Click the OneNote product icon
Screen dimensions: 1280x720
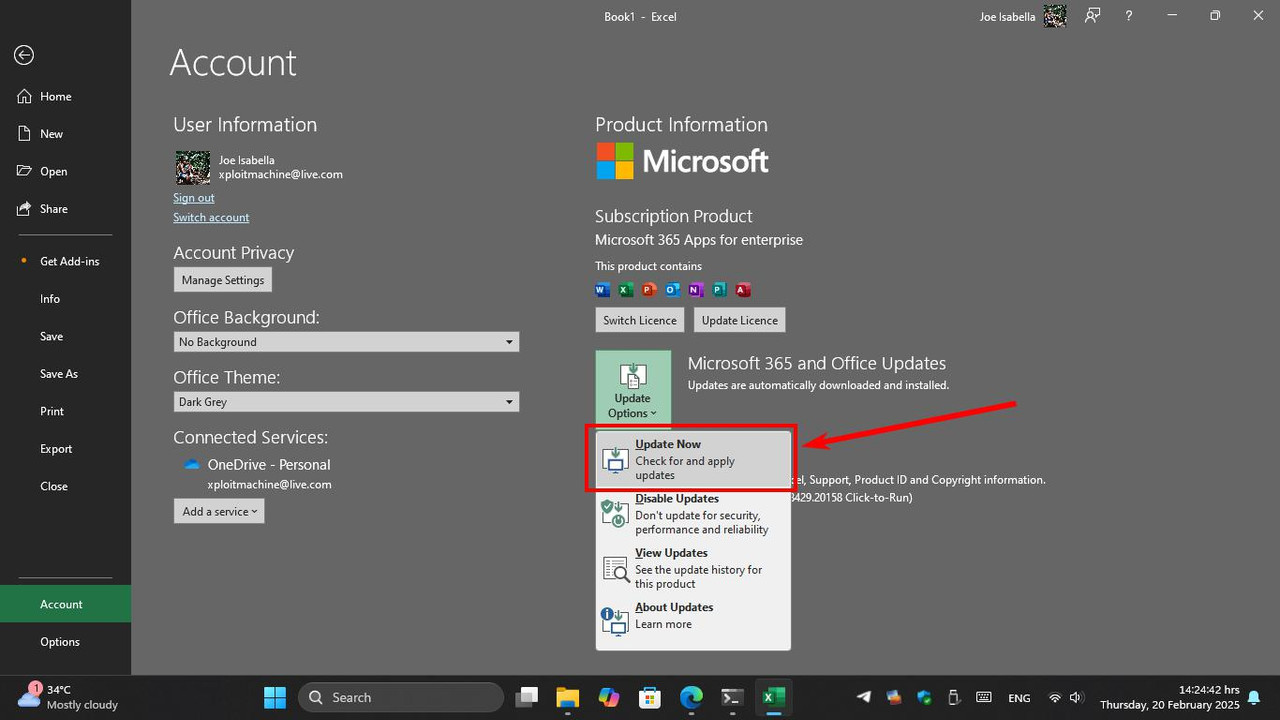696,290
